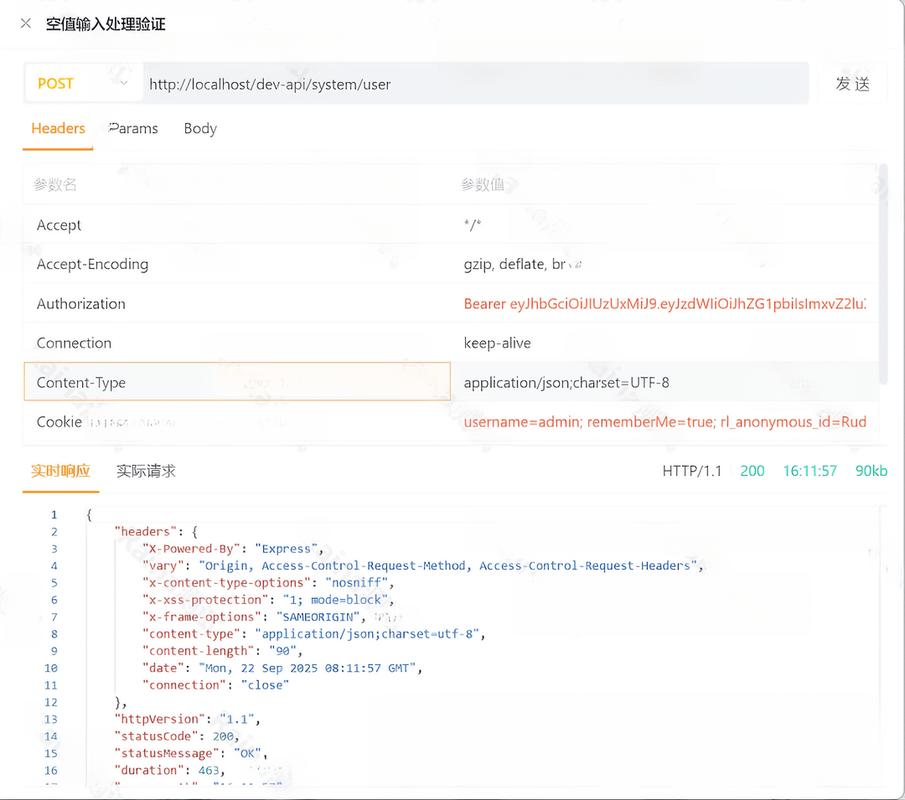Image resolution: width=905 pixels, height=800 pixels.
Task: Close the 空值输入处理验证 dialog
Action: 26,24
